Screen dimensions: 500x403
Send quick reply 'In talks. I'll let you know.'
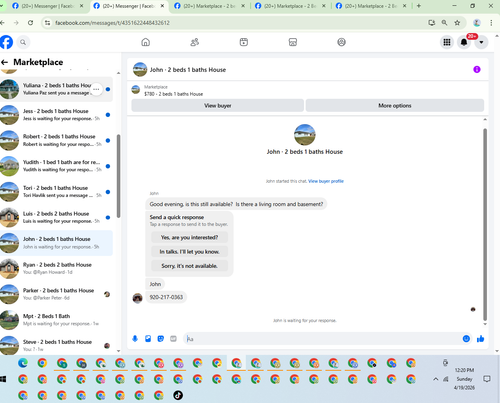point(189,252)
